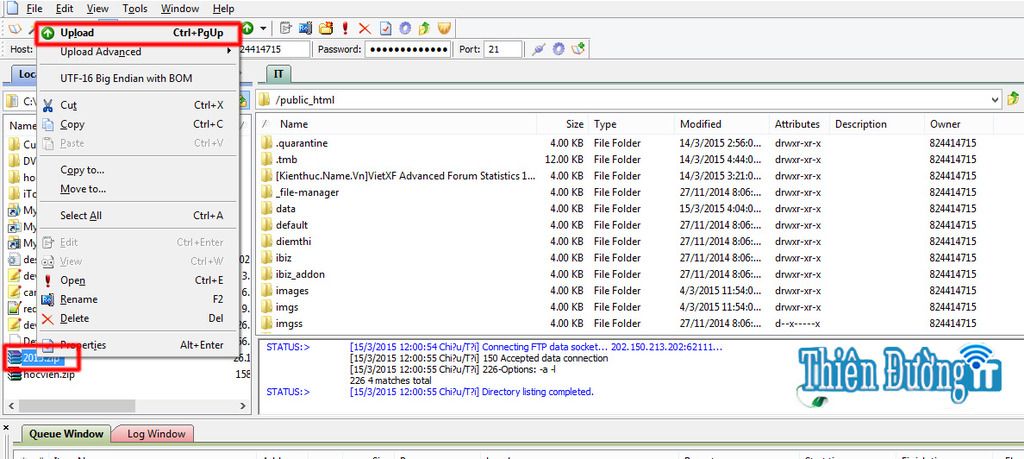Select the IT remote connection tab

pyautogui.click(x=279, y=75)
